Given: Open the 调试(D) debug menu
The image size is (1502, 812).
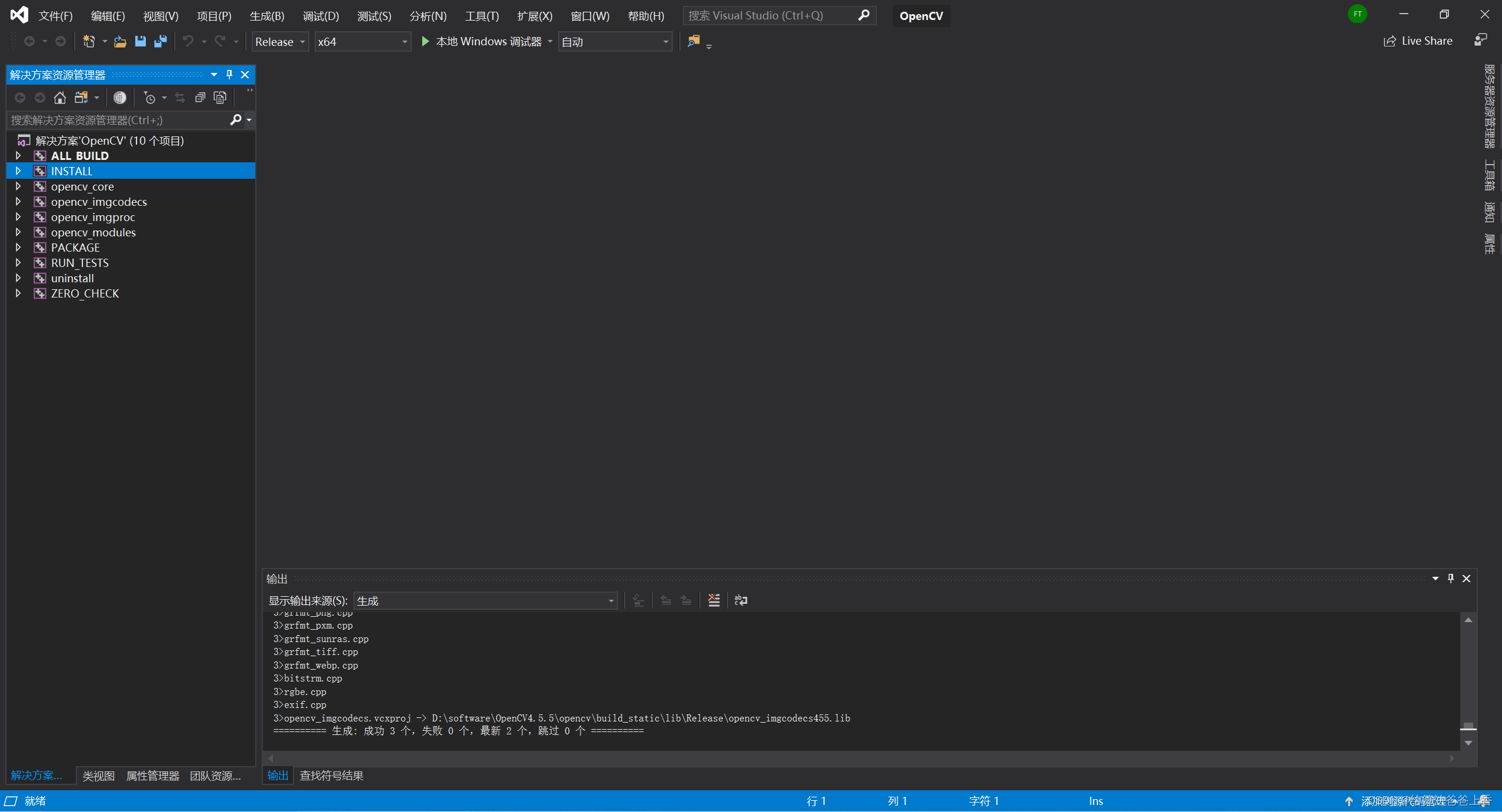Looking at the screenshot, I should [x=321, y=16].
